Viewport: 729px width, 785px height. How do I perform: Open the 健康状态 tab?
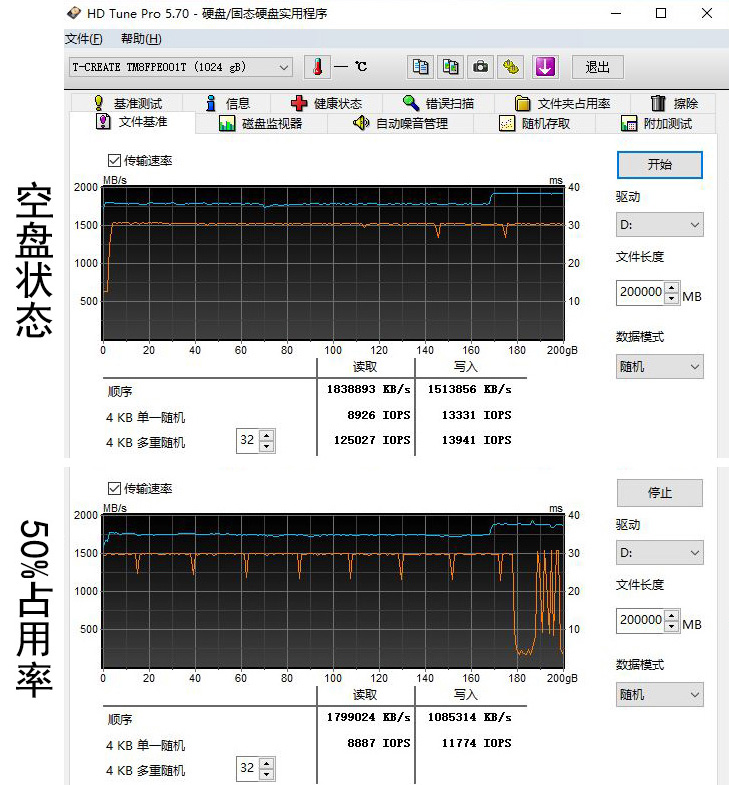326,103
